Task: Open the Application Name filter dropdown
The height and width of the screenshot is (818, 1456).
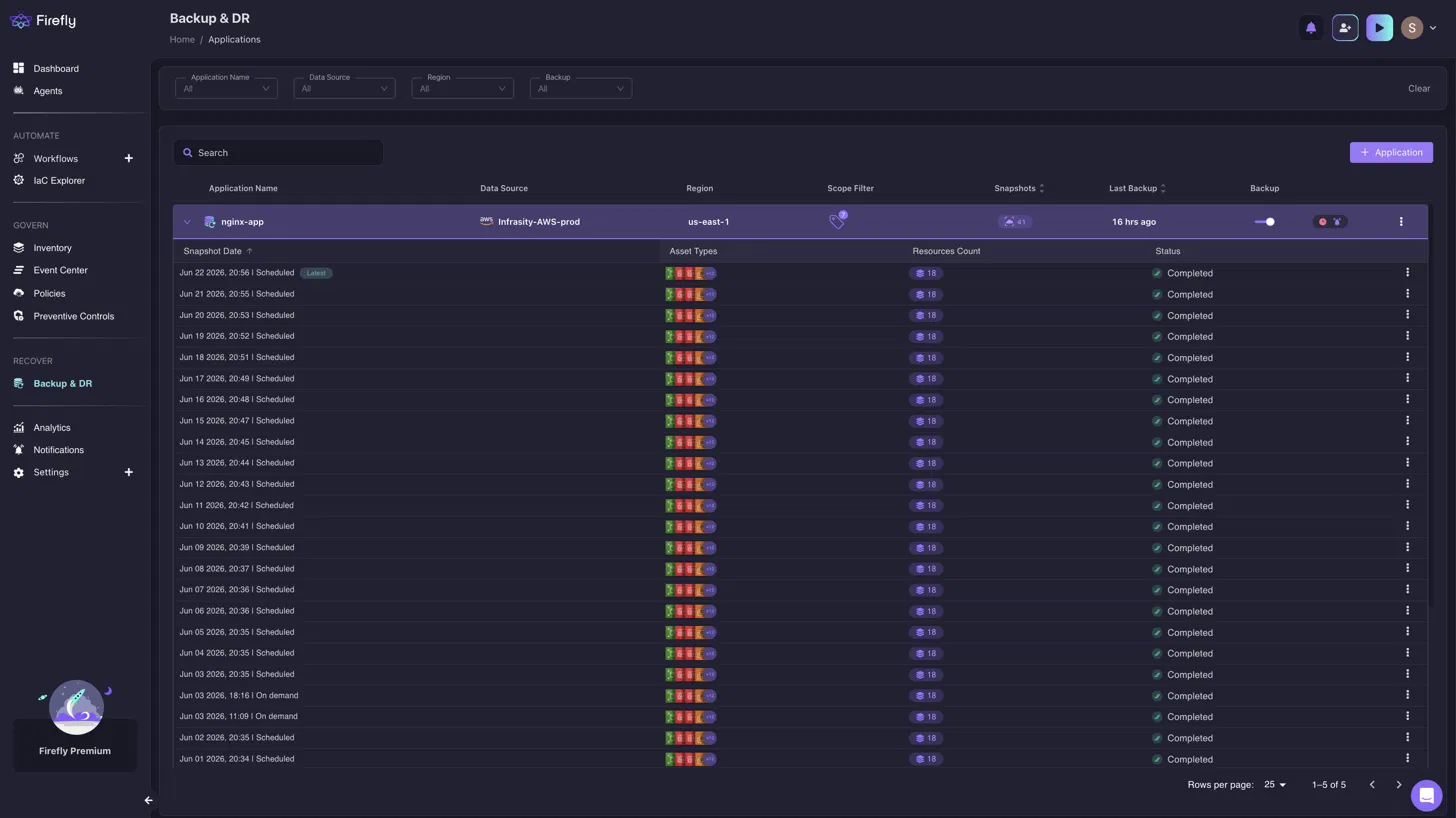Action: tap(226, 88)
